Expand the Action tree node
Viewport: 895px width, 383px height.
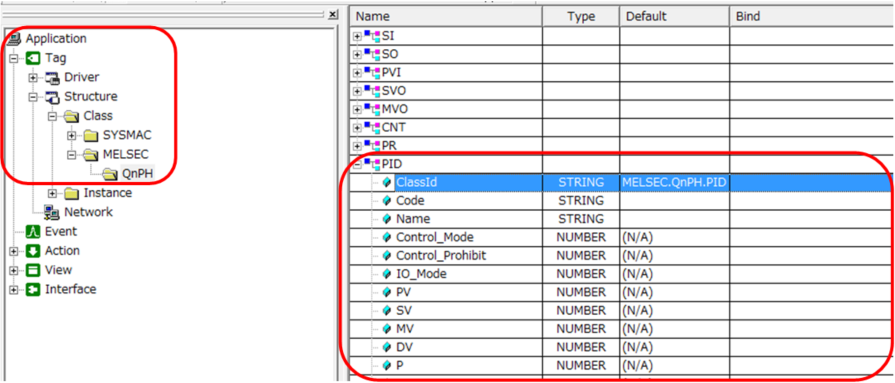click(x=14, y=252)
